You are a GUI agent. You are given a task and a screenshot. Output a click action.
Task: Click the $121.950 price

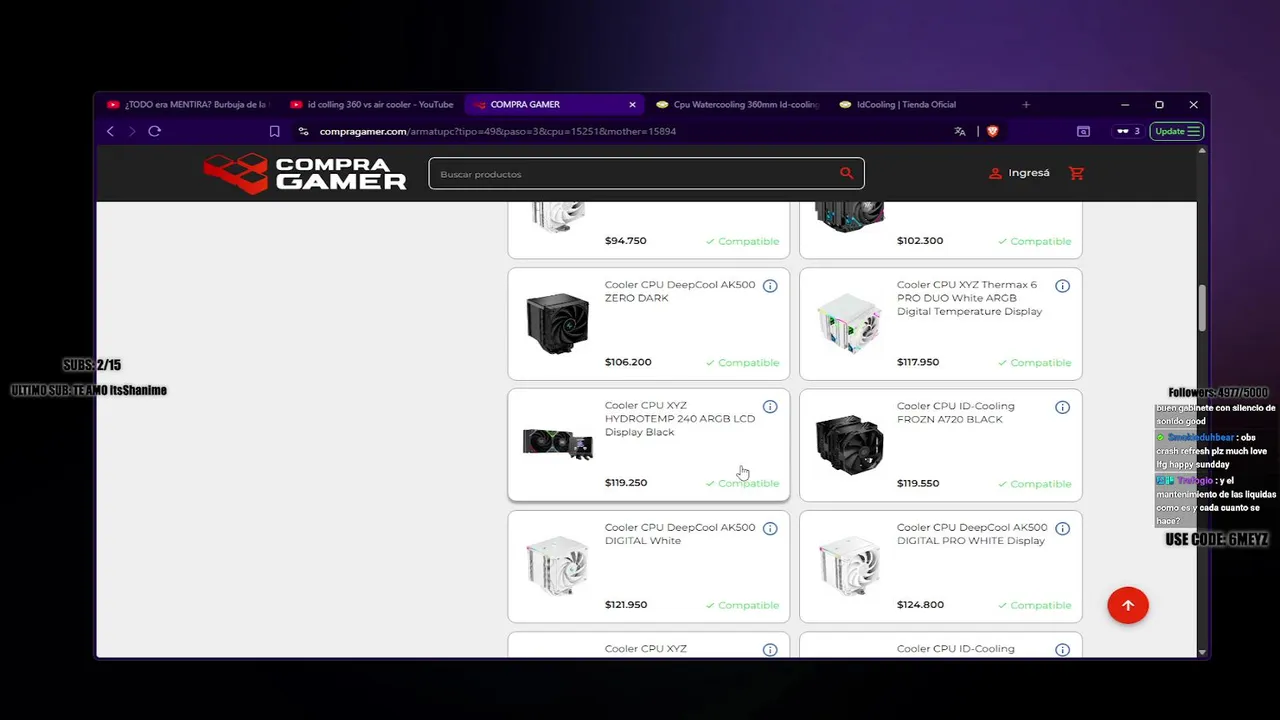tap(626, 604)
